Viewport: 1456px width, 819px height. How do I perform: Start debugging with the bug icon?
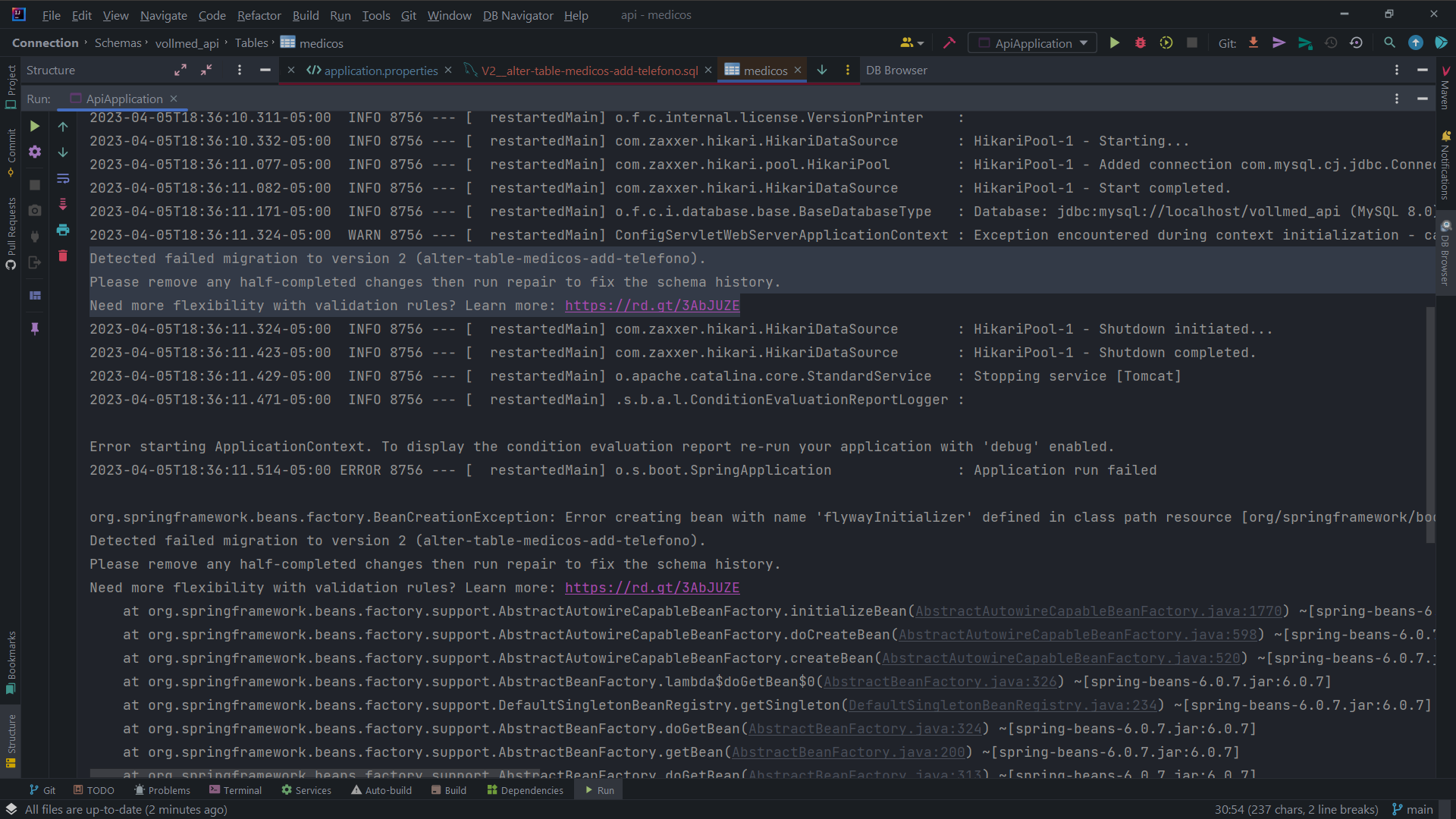(1140, 43)
